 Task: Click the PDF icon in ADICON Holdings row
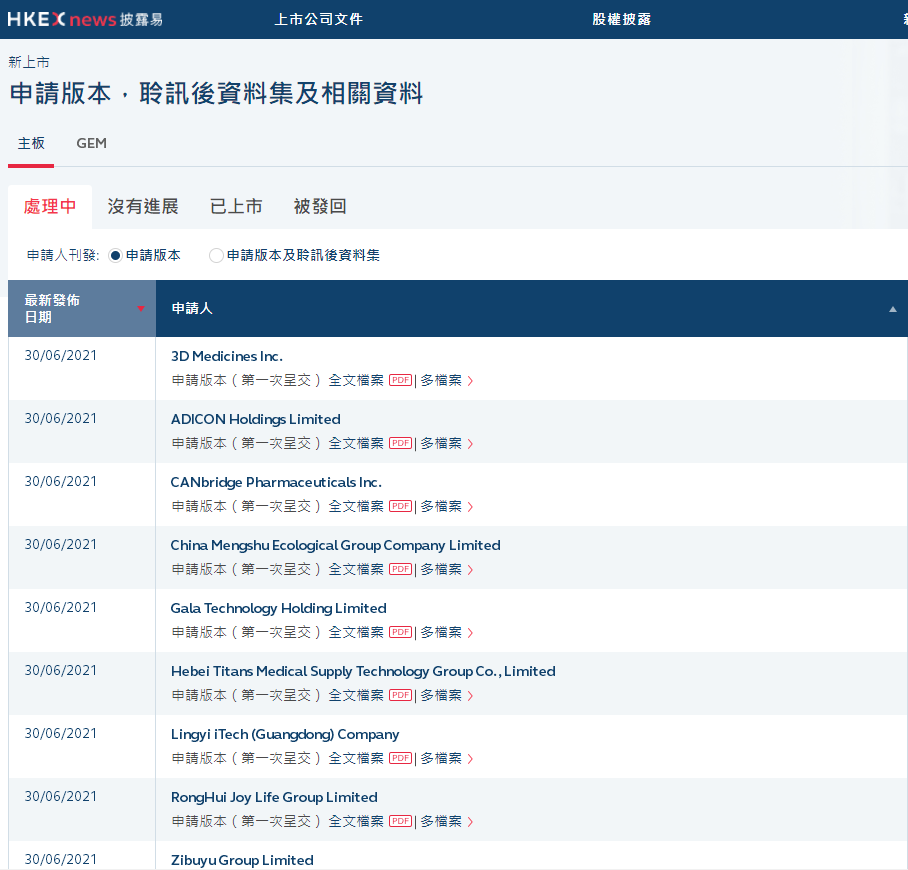pyautogui.click(x=400, y=443)
